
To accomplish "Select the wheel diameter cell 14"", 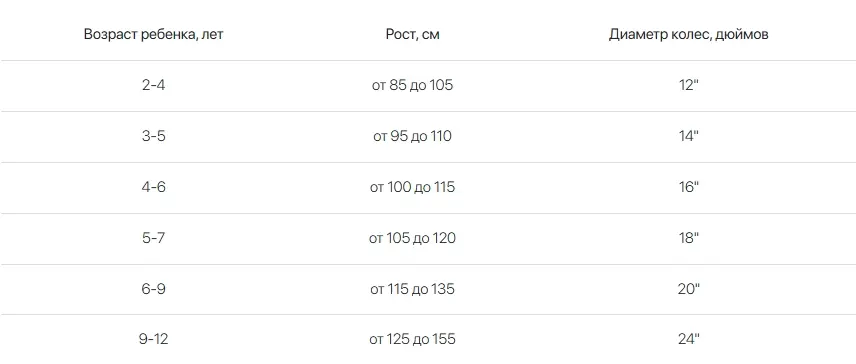I will [688, 136].
